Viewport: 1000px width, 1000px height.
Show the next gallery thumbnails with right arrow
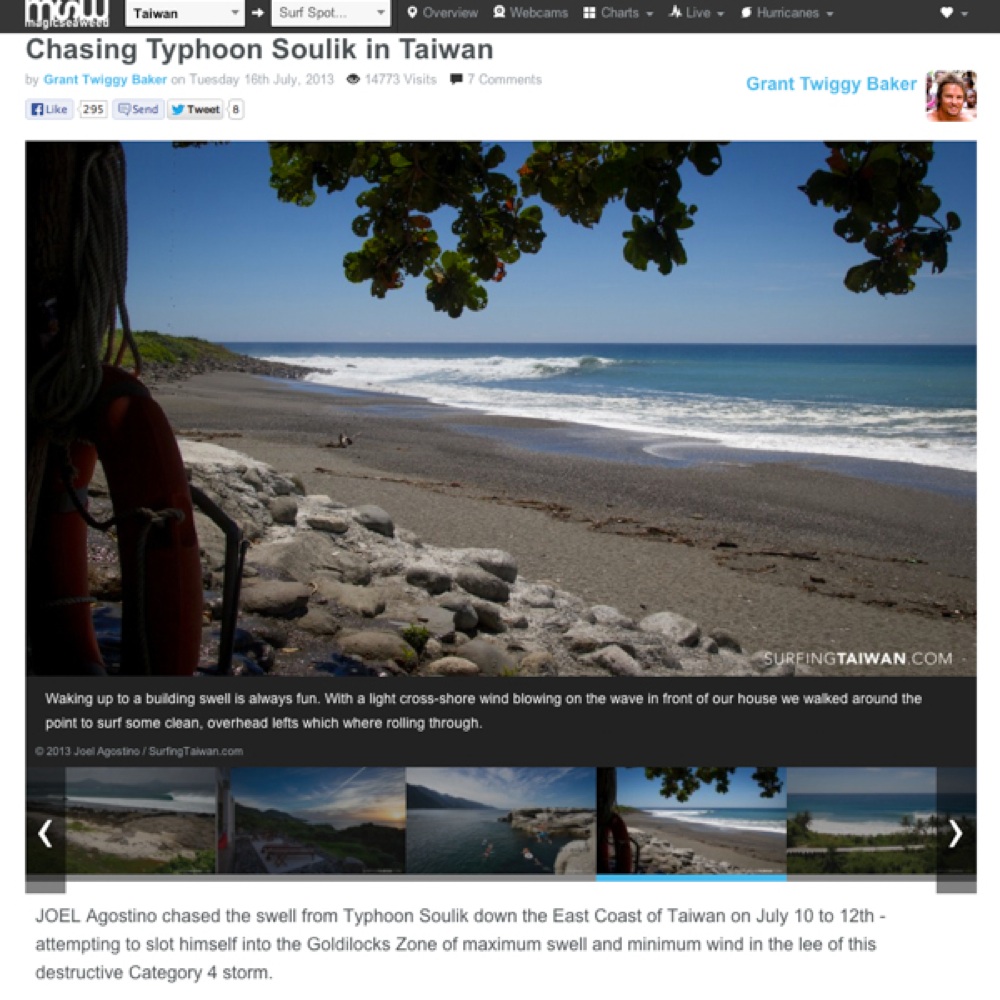click(955, 833)
